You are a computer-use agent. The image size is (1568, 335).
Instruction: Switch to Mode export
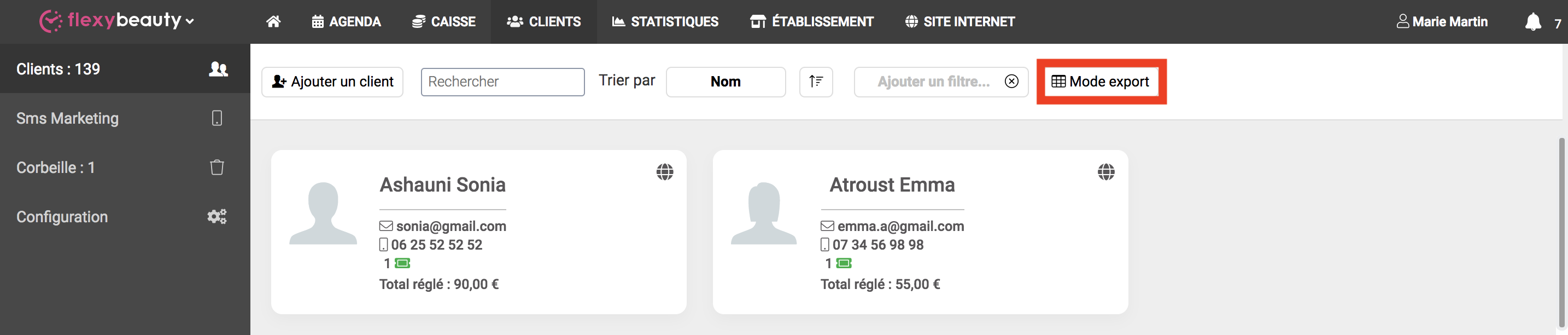[x=1101, y=82]
